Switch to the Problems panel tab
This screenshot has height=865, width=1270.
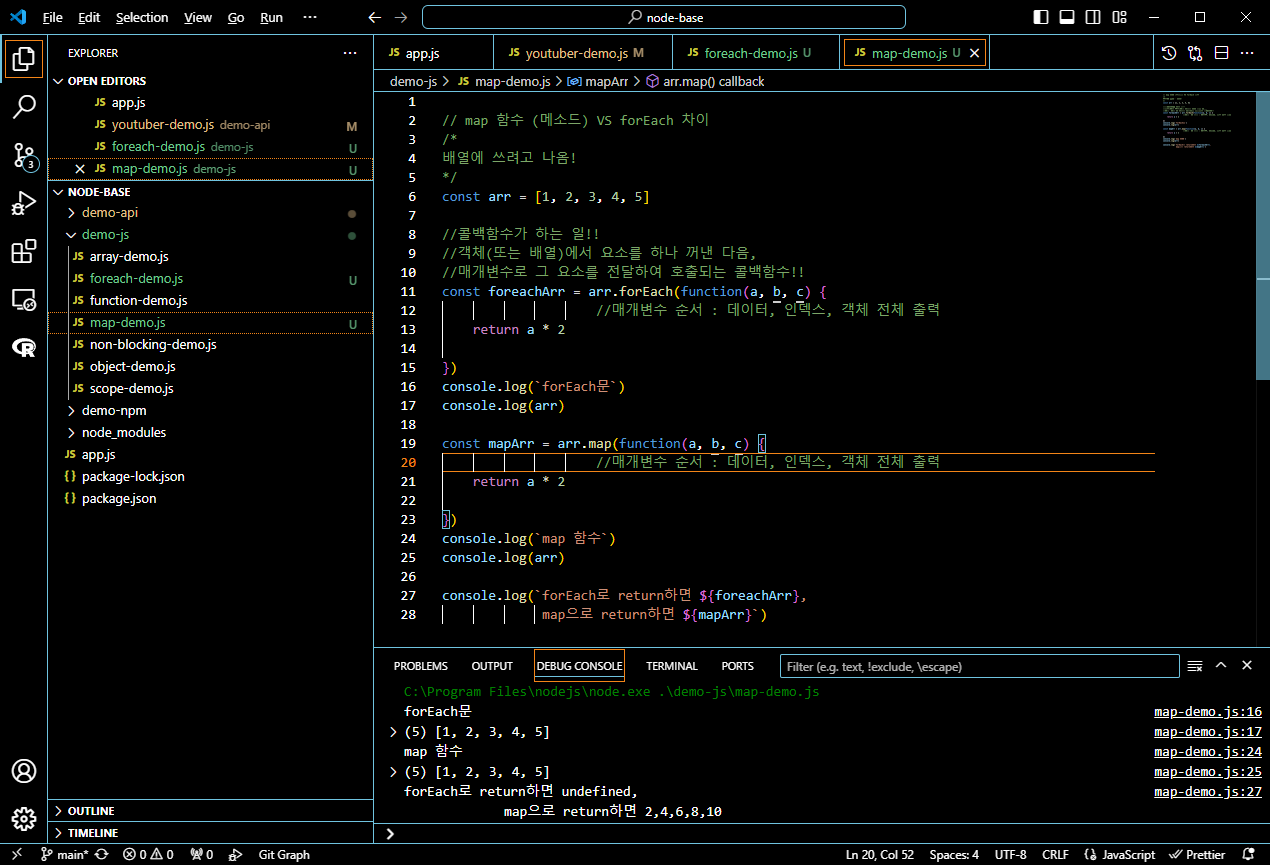[421, 666]
